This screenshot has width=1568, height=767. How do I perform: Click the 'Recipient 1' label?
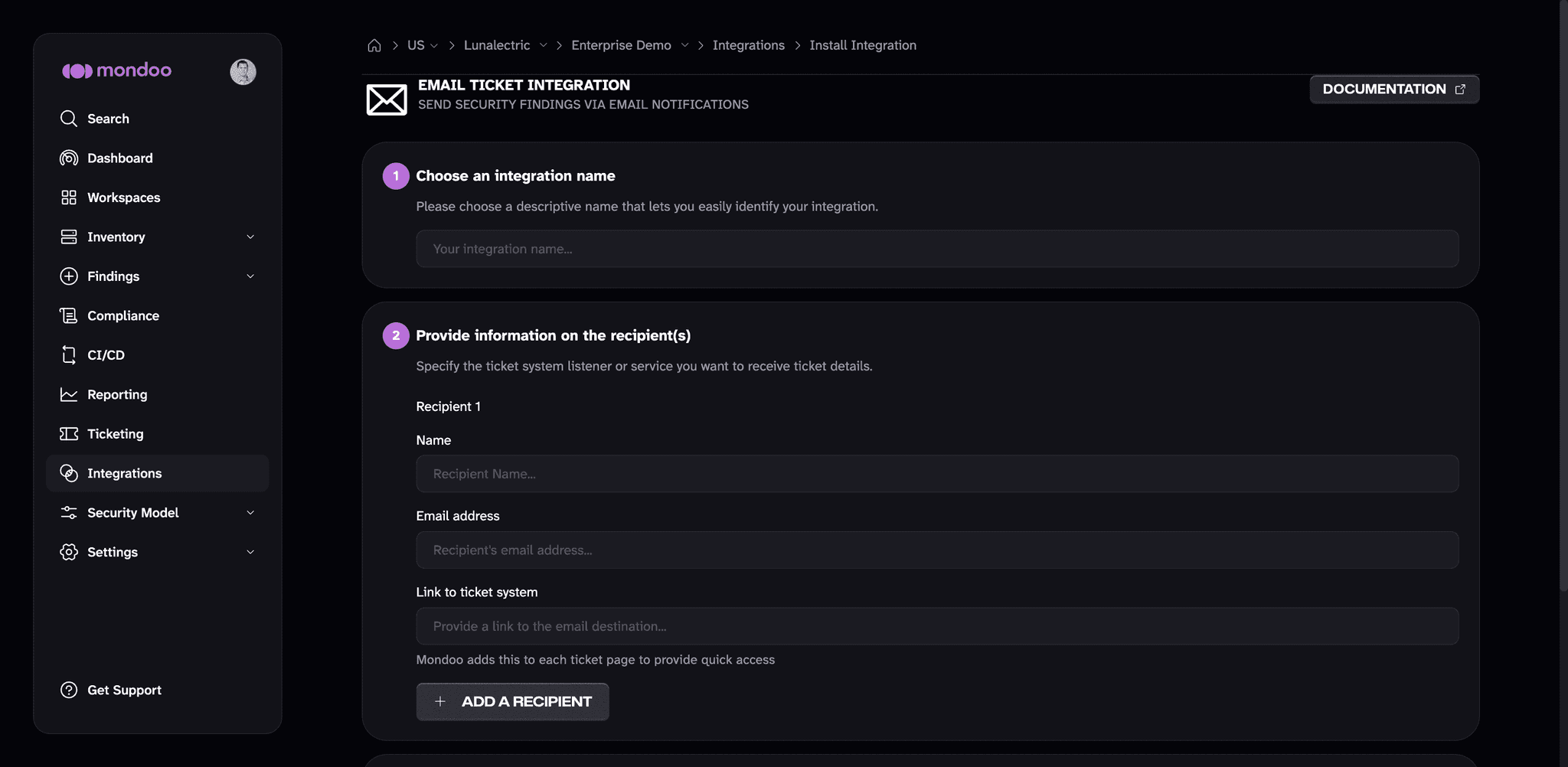click(448, 406)
